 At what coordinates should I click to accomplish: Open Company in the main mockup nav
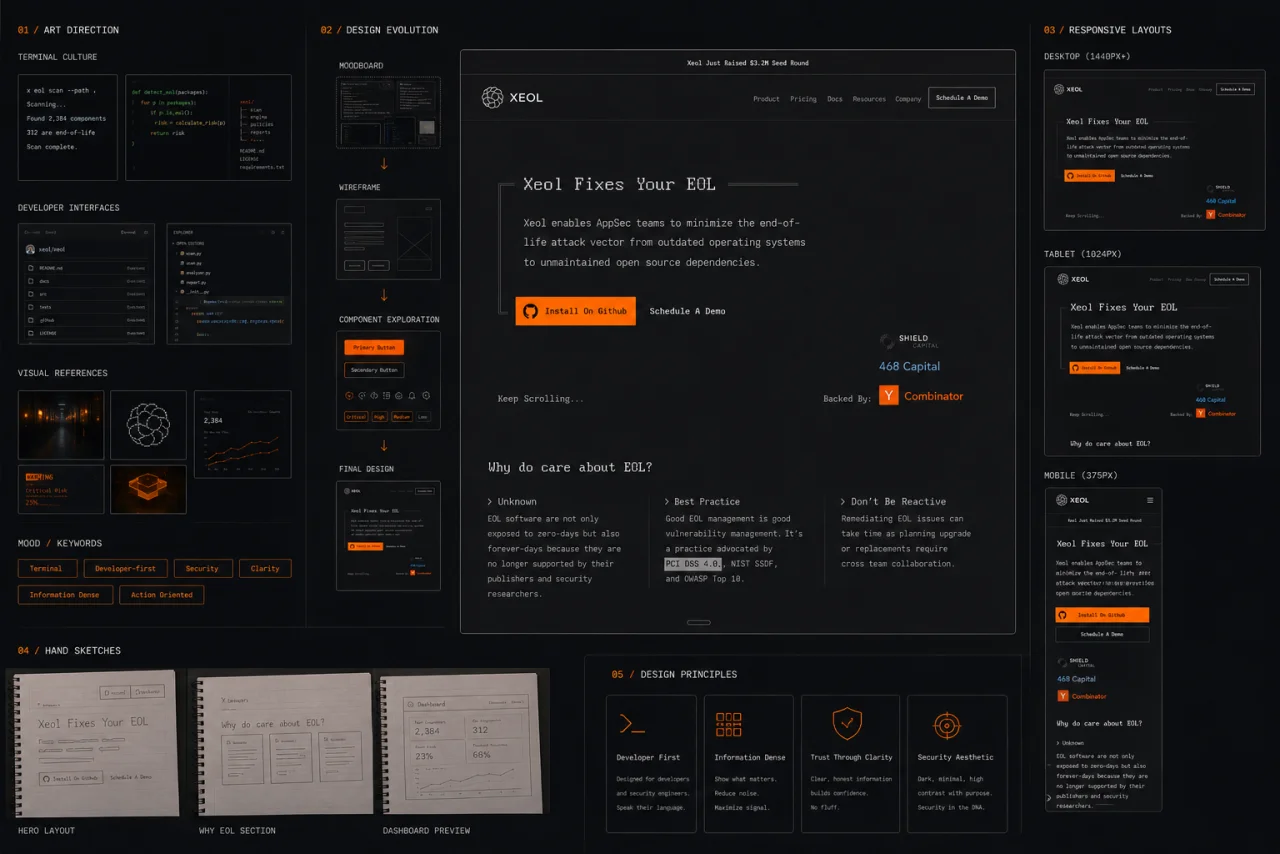[x=908, y=99]
